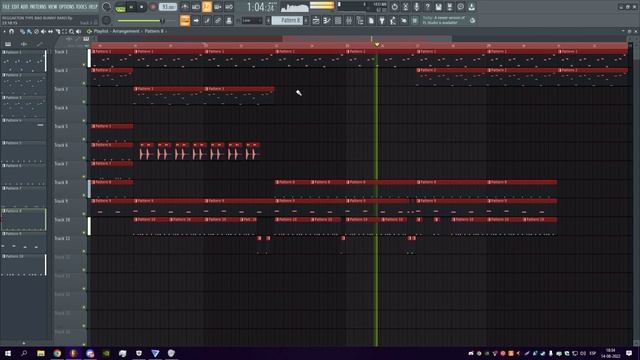Open the OPTIONS menu
Image resolution: width=640 pixels, height=360 pixels.
(67, 7)
